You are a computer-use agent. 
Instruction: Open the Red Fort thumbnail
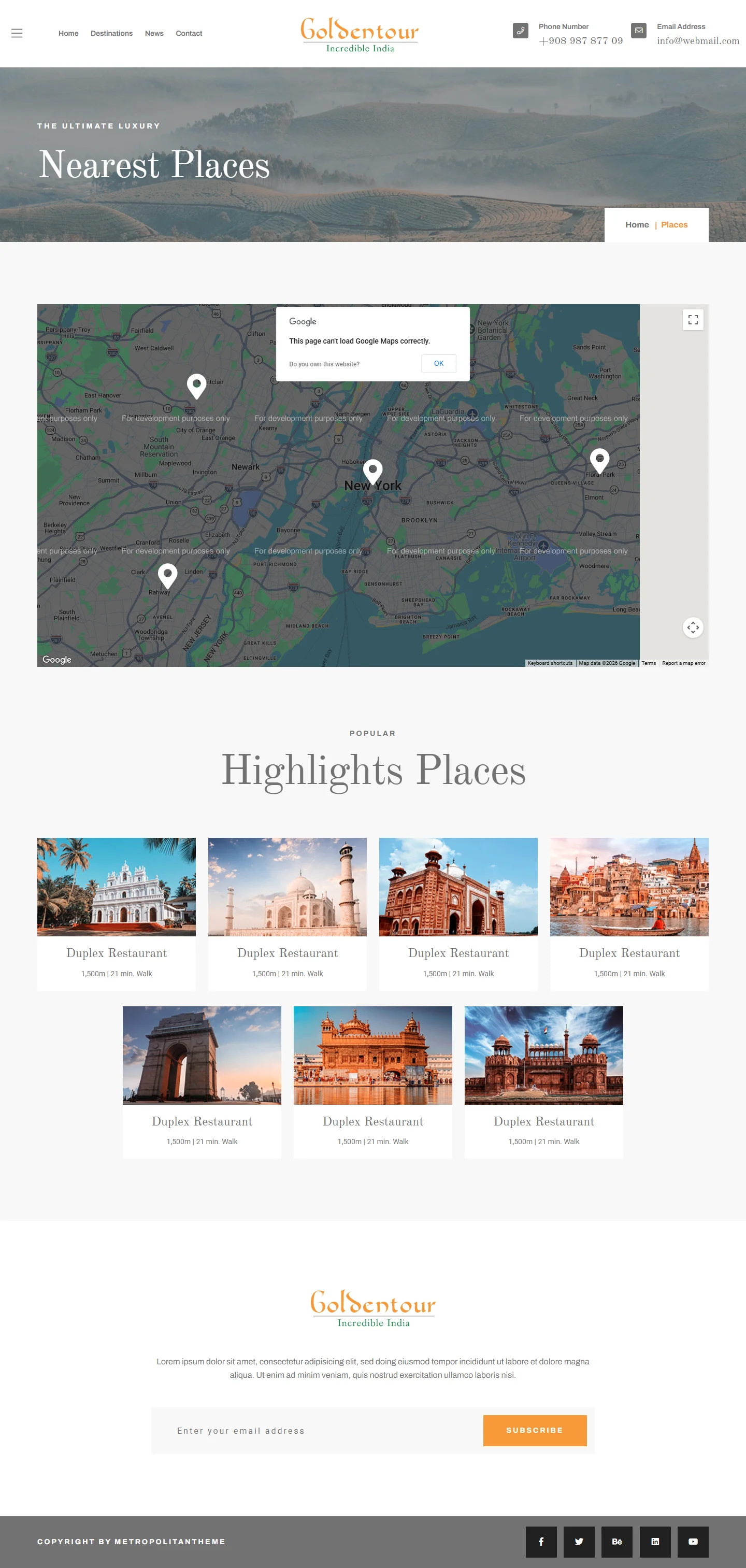(x=544, y=1056)
